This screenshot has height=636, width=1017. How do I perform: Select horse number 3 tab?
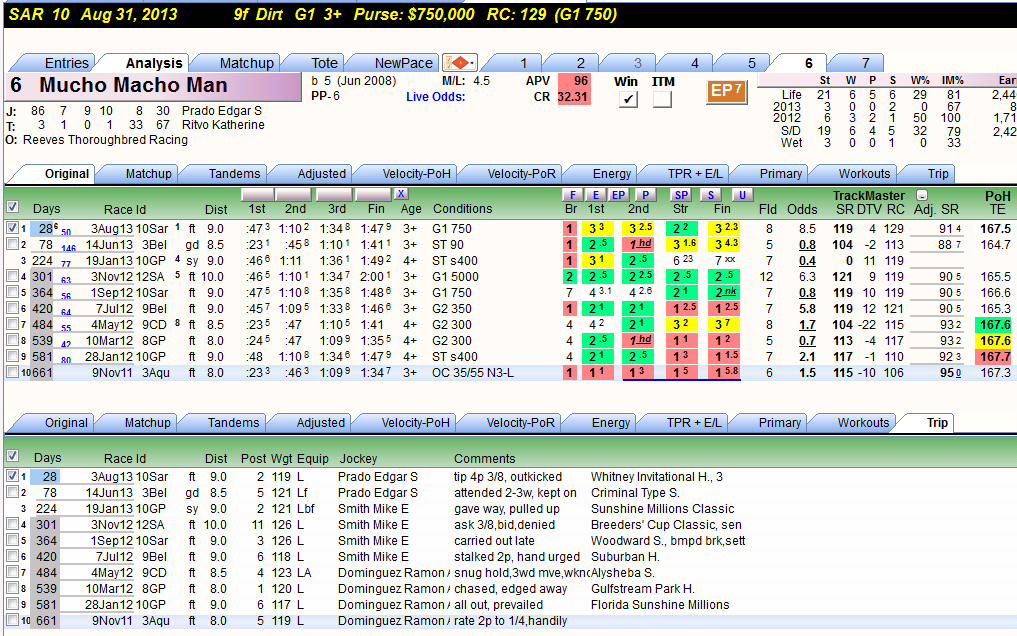pos(638,63)
